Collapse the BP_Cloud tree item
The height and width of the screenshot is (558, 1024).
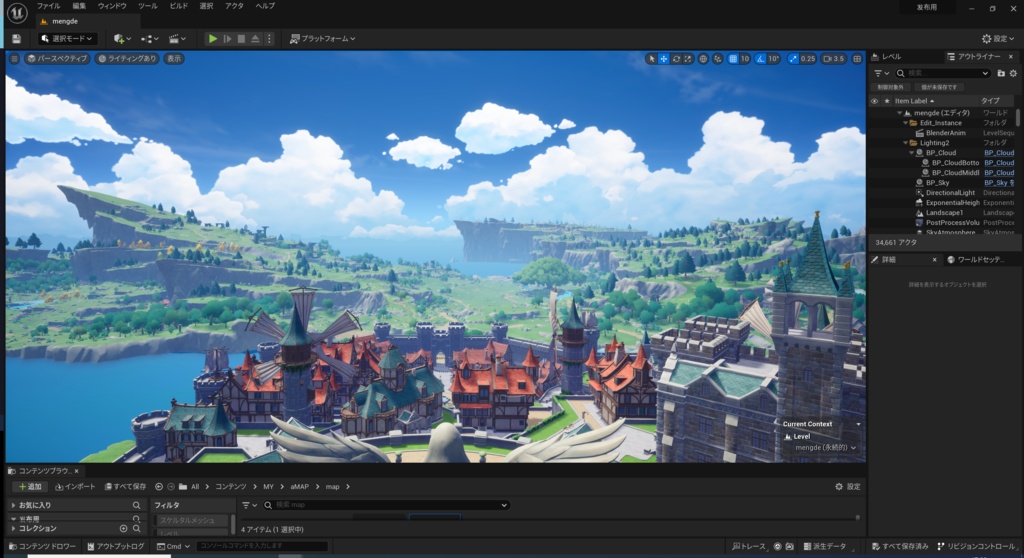[912, 153]
